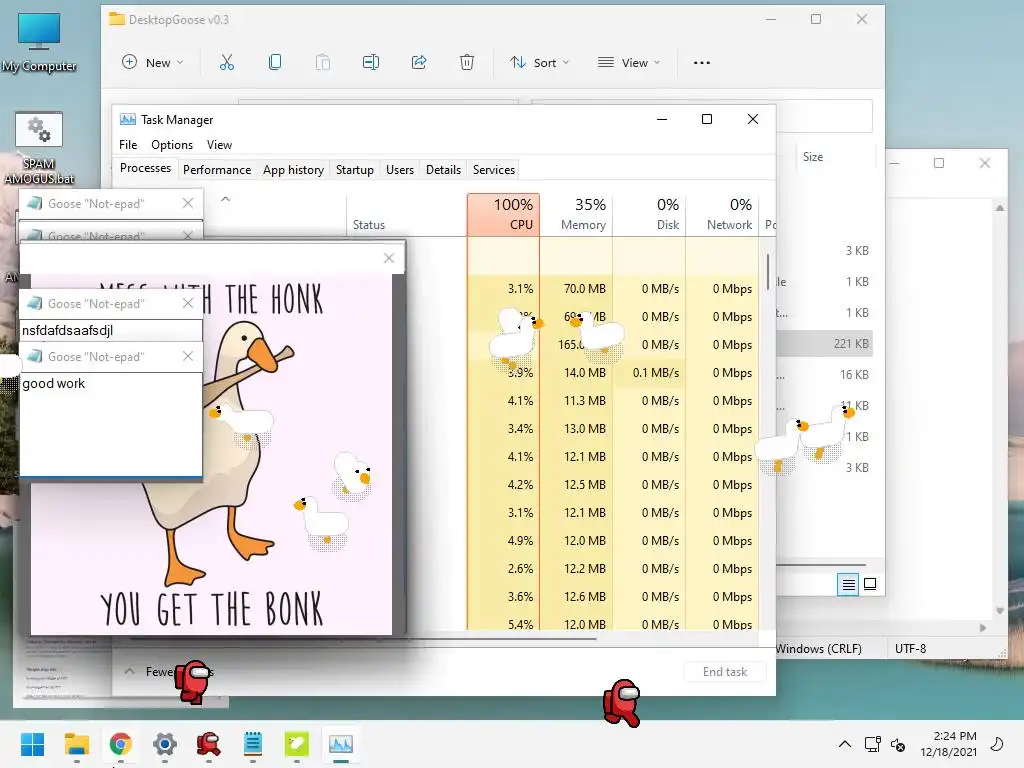1024x768 pixels.
Task: Close the goose meme image window
Action: [x=389, y=258]
